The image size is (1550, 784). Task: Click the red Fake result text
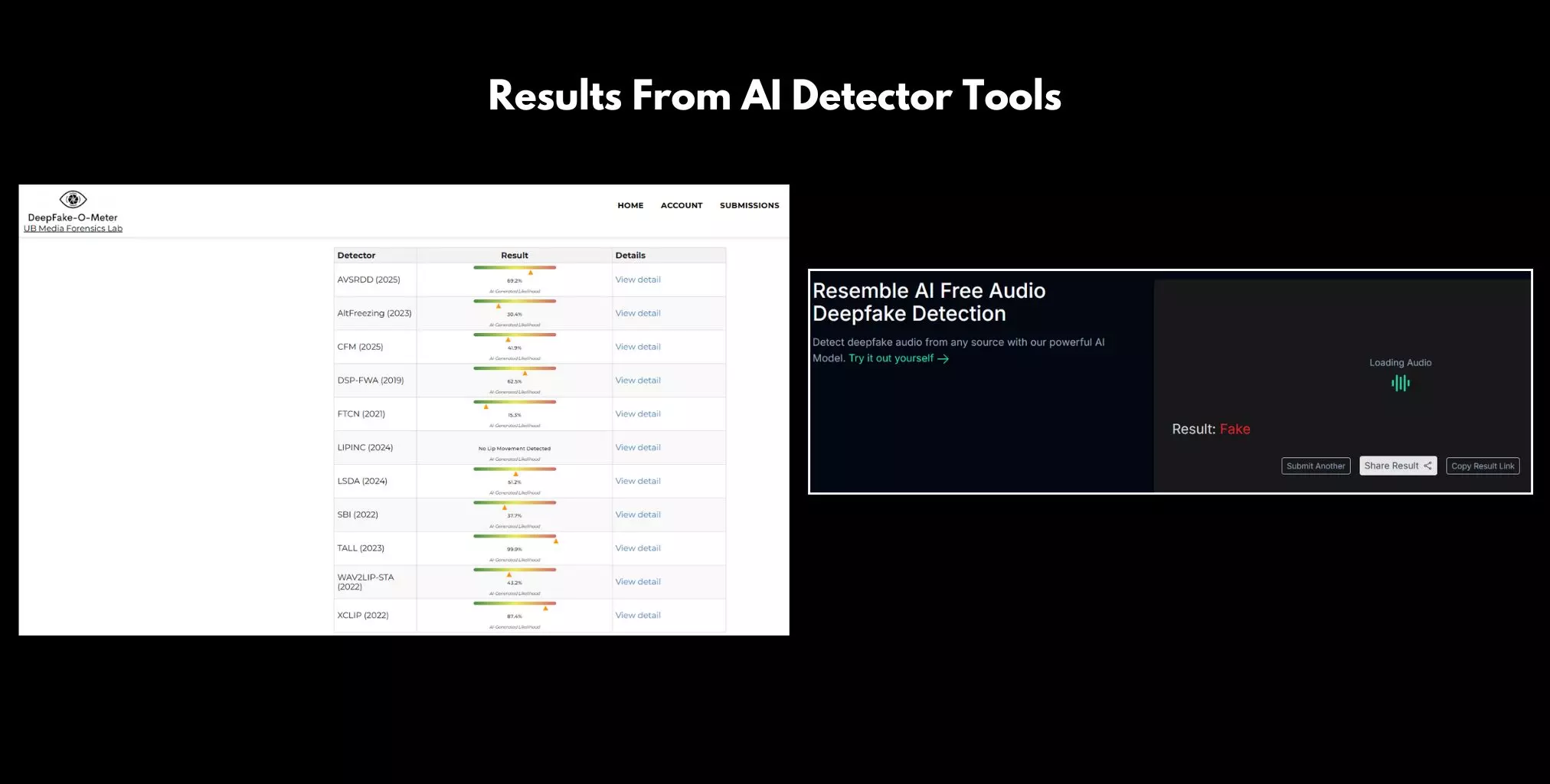(1234, 430)
